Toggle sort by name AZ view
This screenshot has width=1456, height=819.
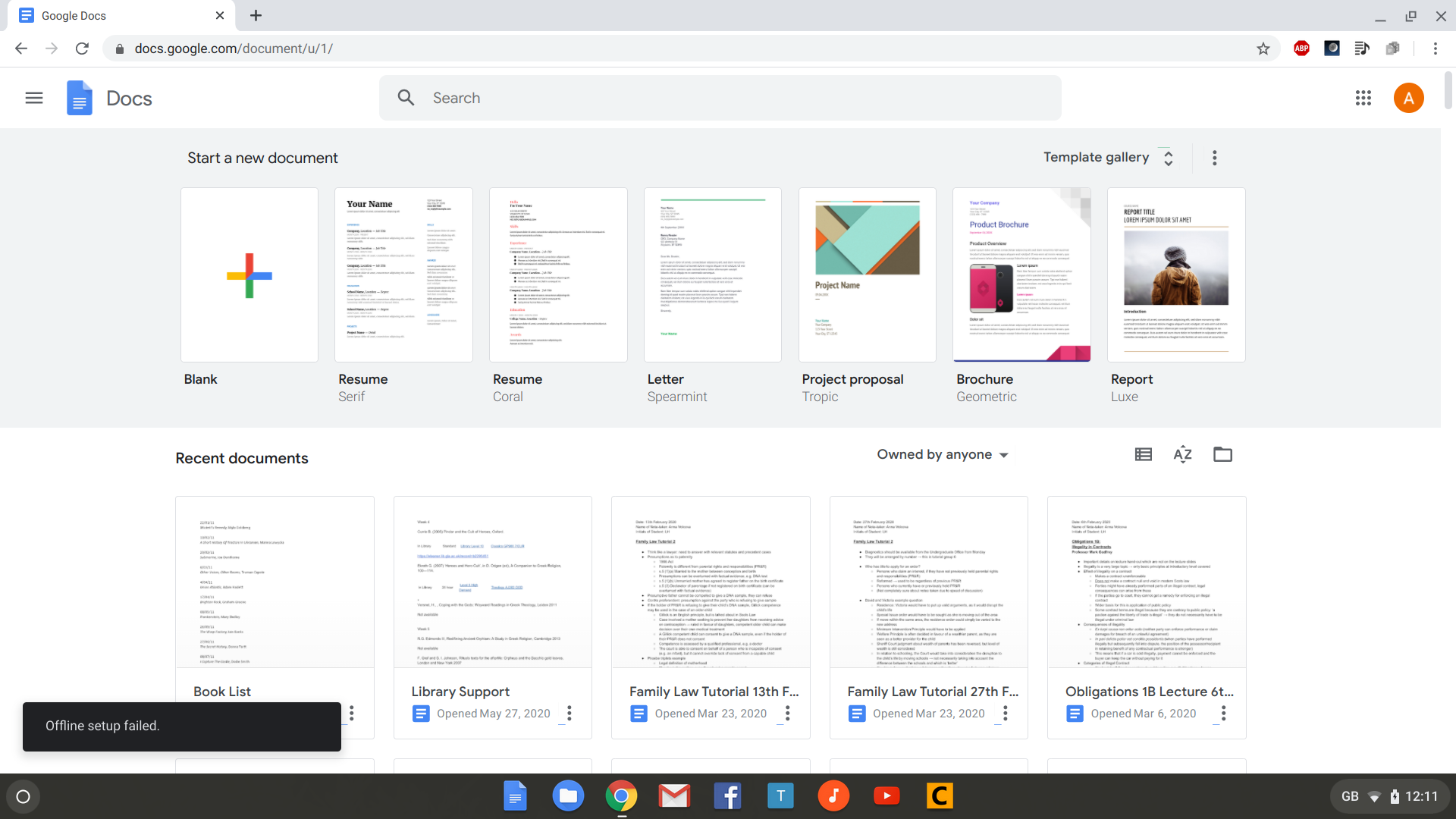coord(1182,455)
